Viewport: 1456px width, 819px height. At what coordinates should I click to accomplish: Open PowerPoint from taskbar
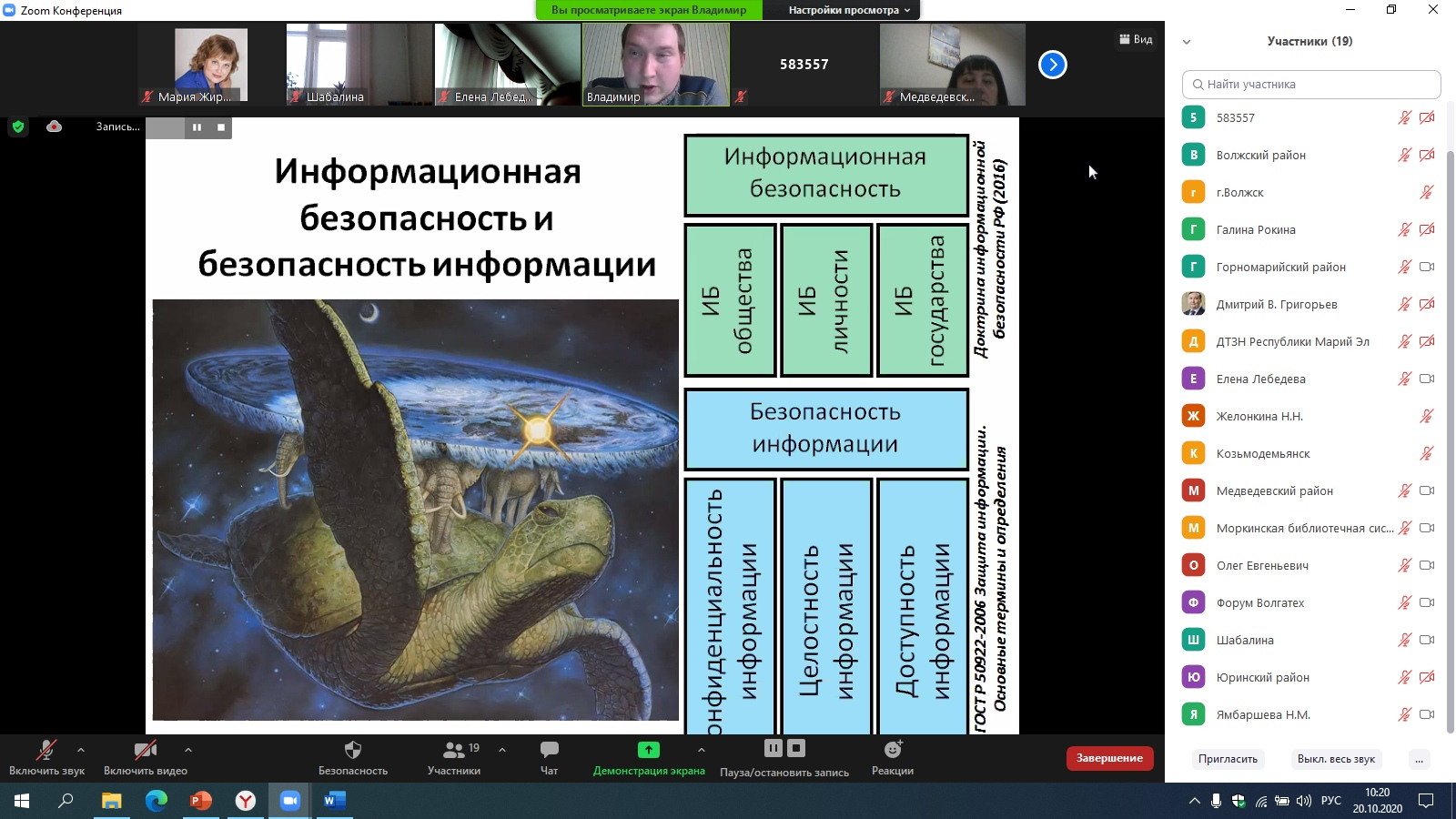tap(200, 801)
